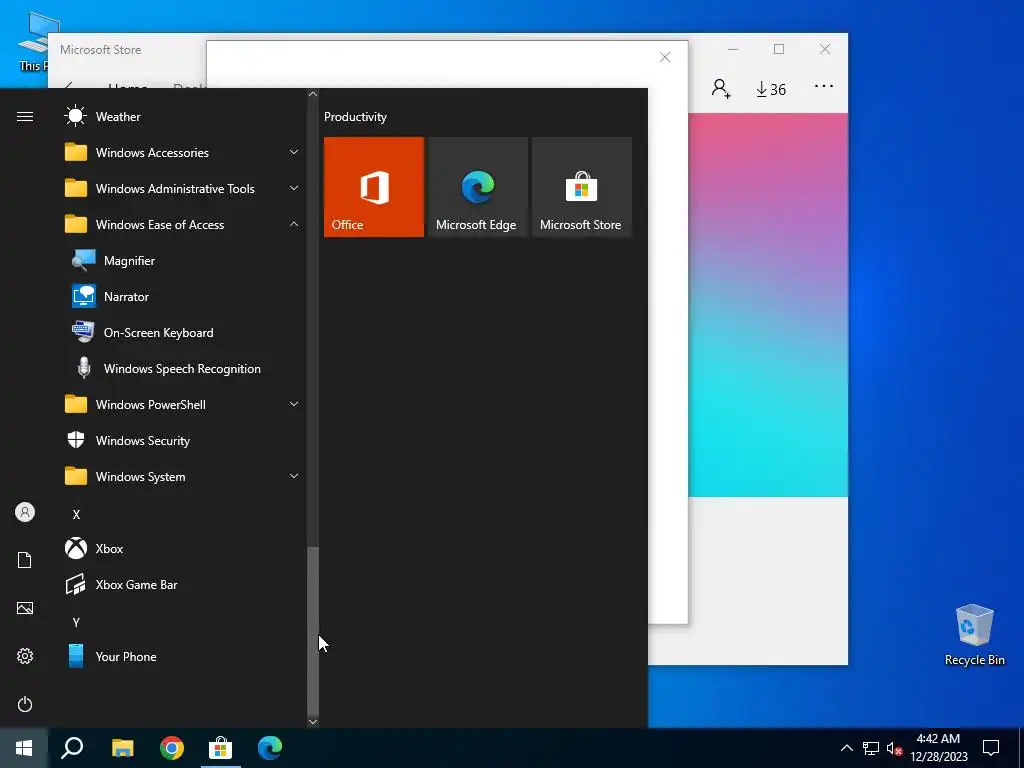Image resolution: width=1024 pixels, height=768 pixels.
Task: Collapse Windows Ease of Access chevron
Action: pos(294,224)
